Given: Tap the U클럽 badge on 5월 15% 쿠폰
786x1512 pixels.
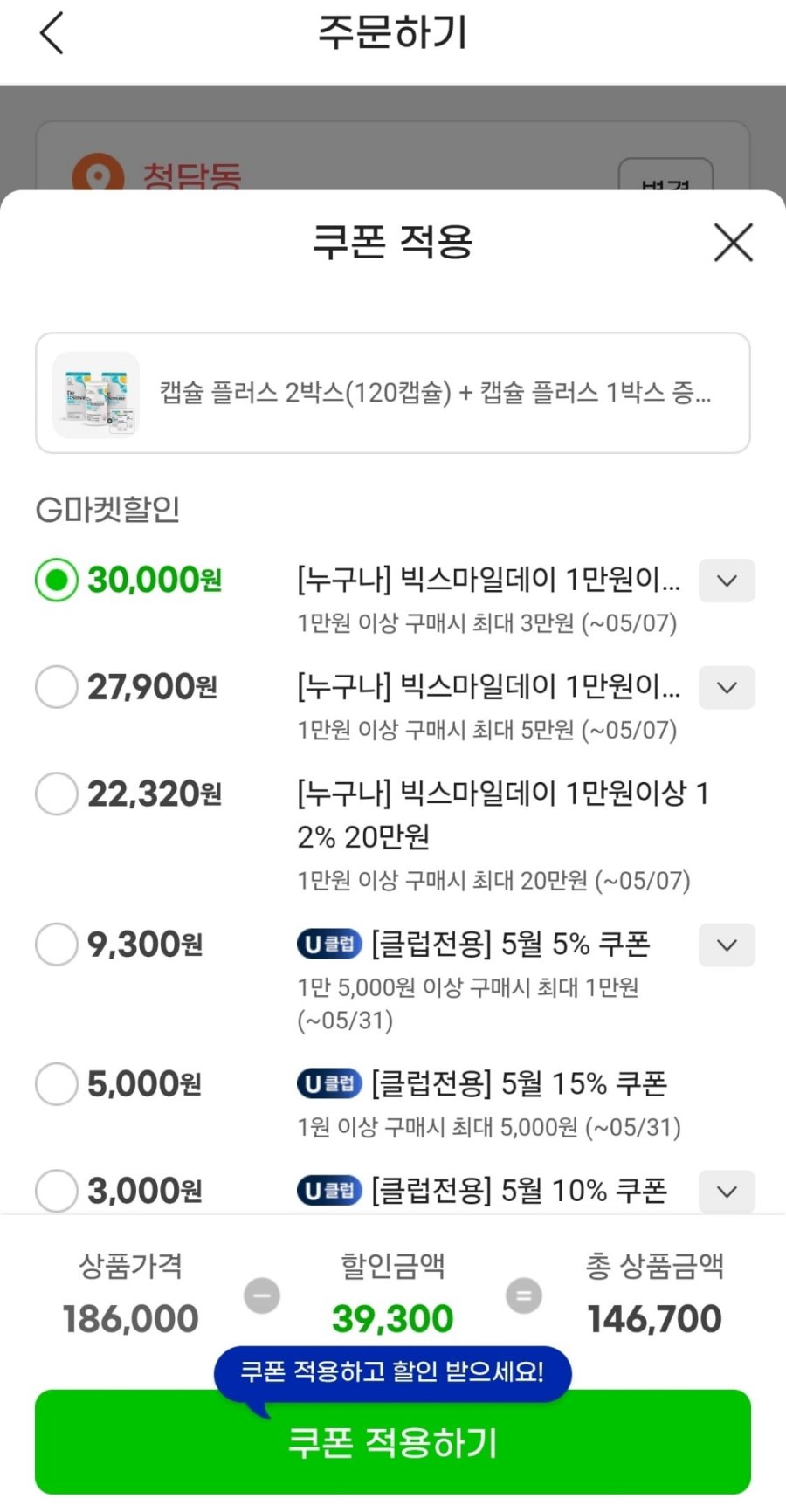Looking at the screenshot, I should pos(329,1083).
